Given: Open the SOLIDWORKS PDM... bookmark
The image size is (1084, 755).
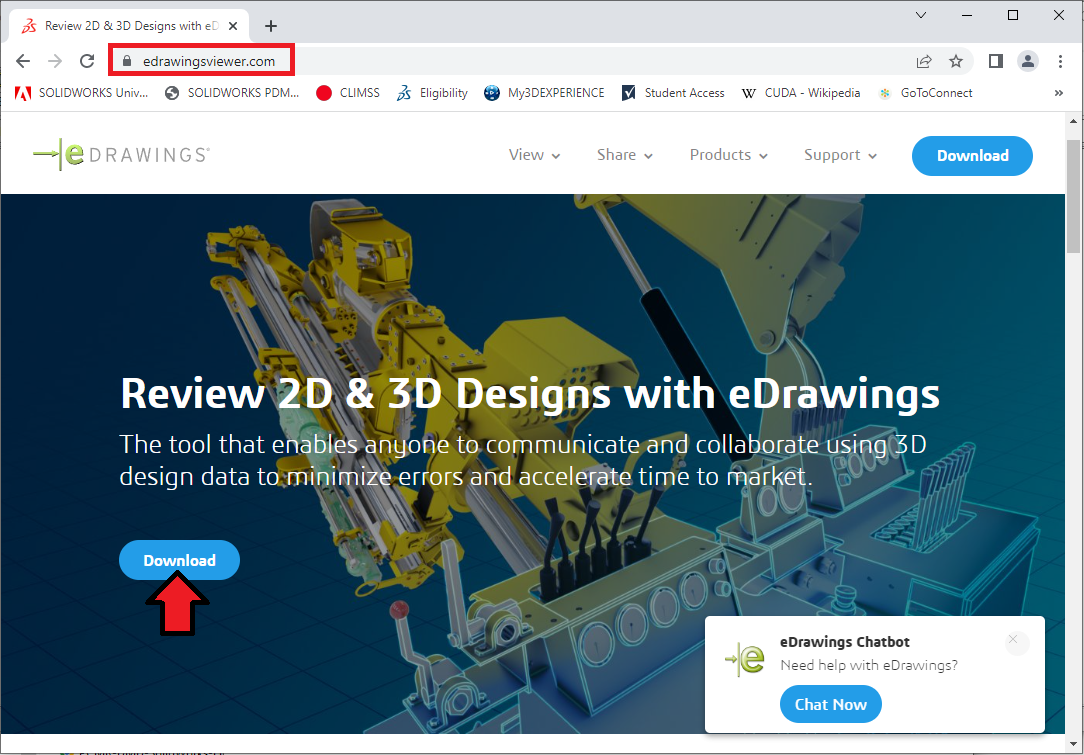Looking at the screenshot, I should (232, 93).
